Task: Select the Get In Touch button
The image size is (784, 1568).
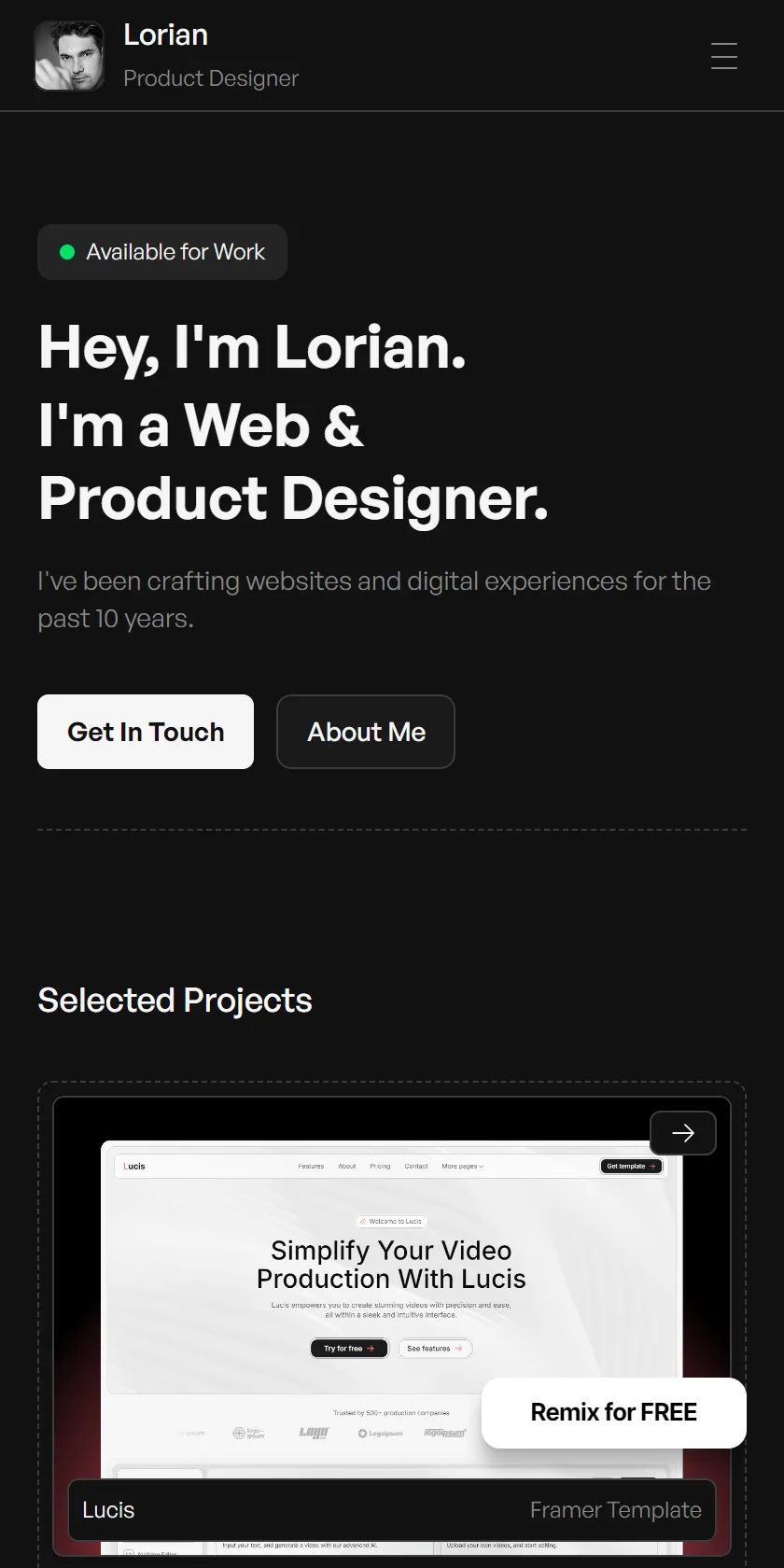Action: click(146, 732)
